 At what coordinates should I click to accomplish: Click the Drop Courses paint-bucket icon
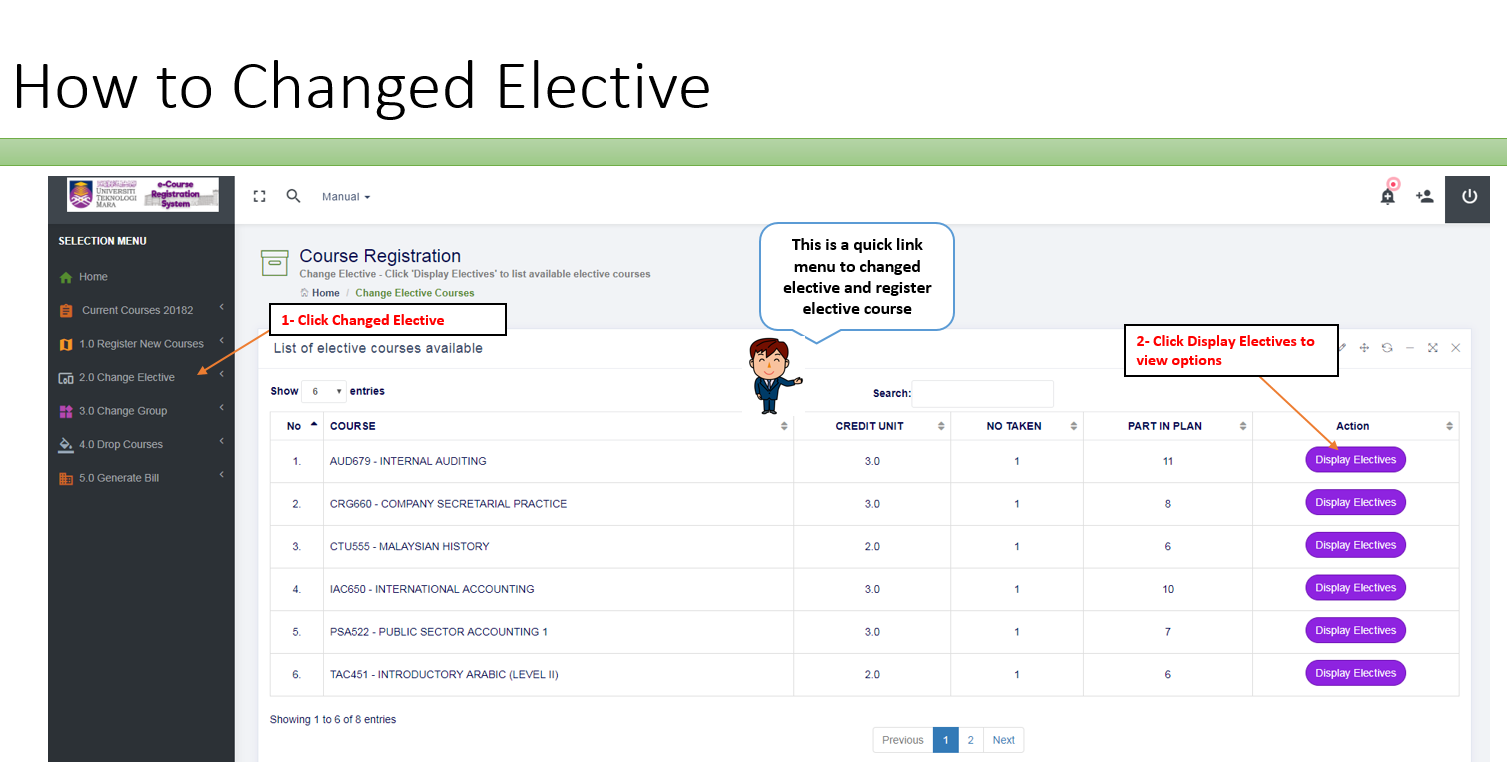pyautogui.click(x=66, y=445)
